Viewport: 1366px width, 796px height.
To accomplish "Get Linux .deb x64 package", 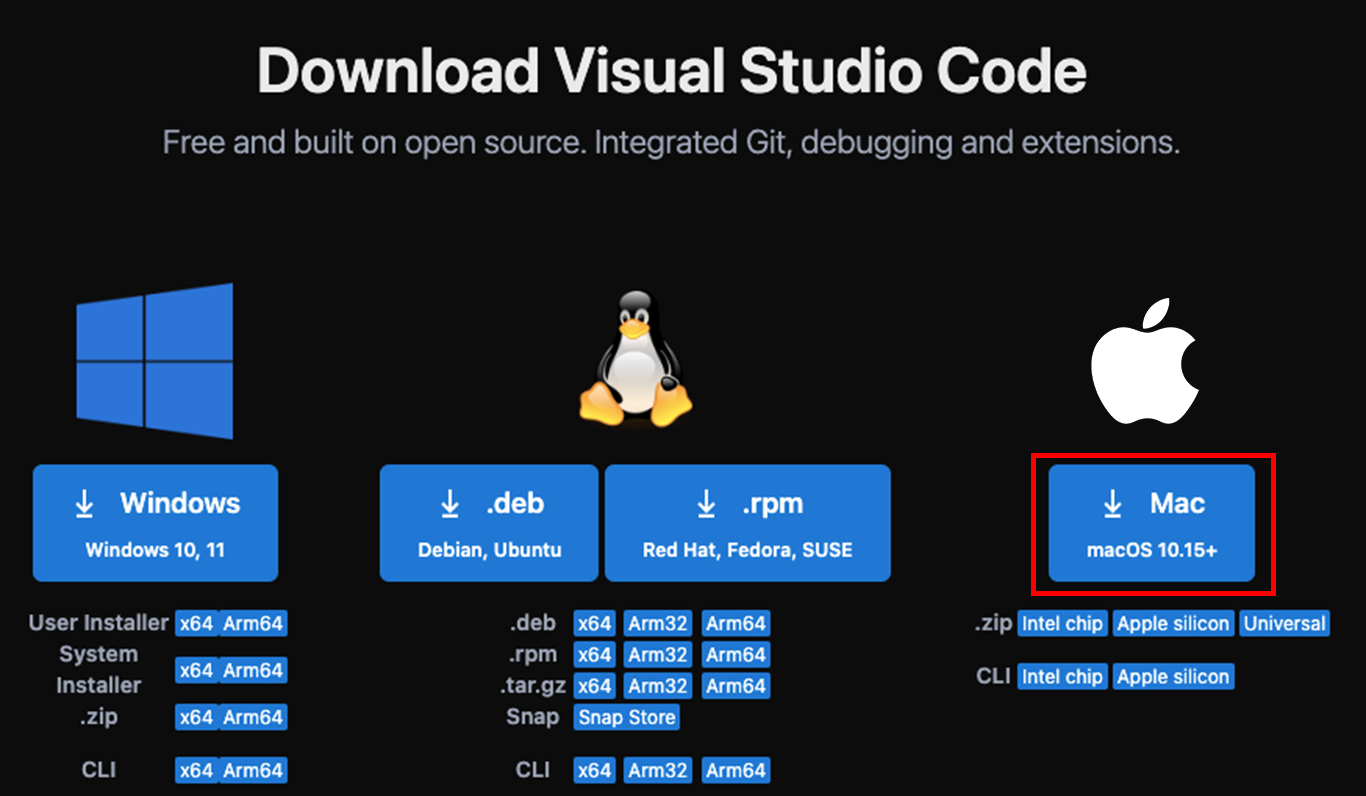I will pyautogui.click(x=594, y=624).
